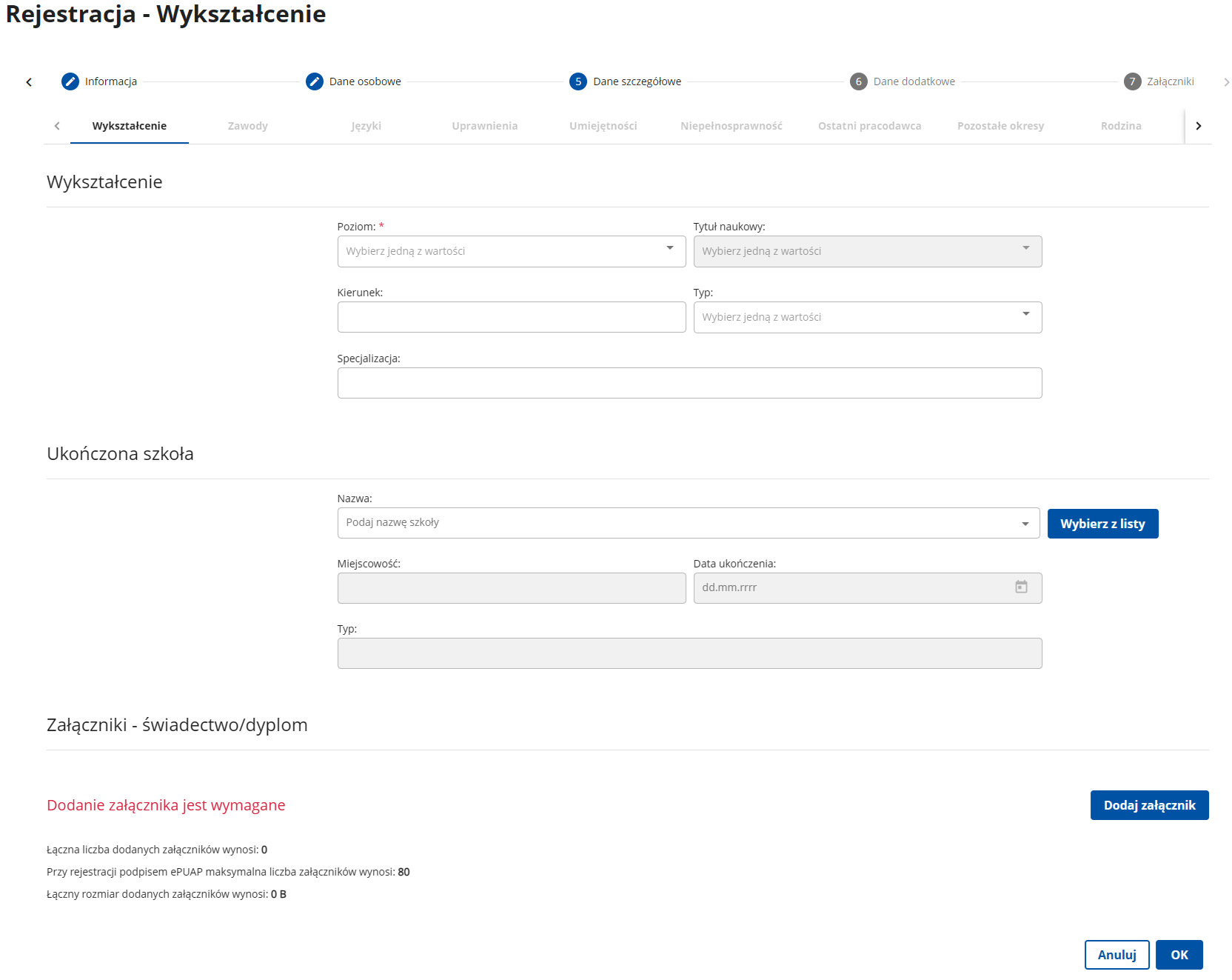Go to the Załączniki step label
Viewport: 1232px width, 980px height.
click(x=1171, y=81)
